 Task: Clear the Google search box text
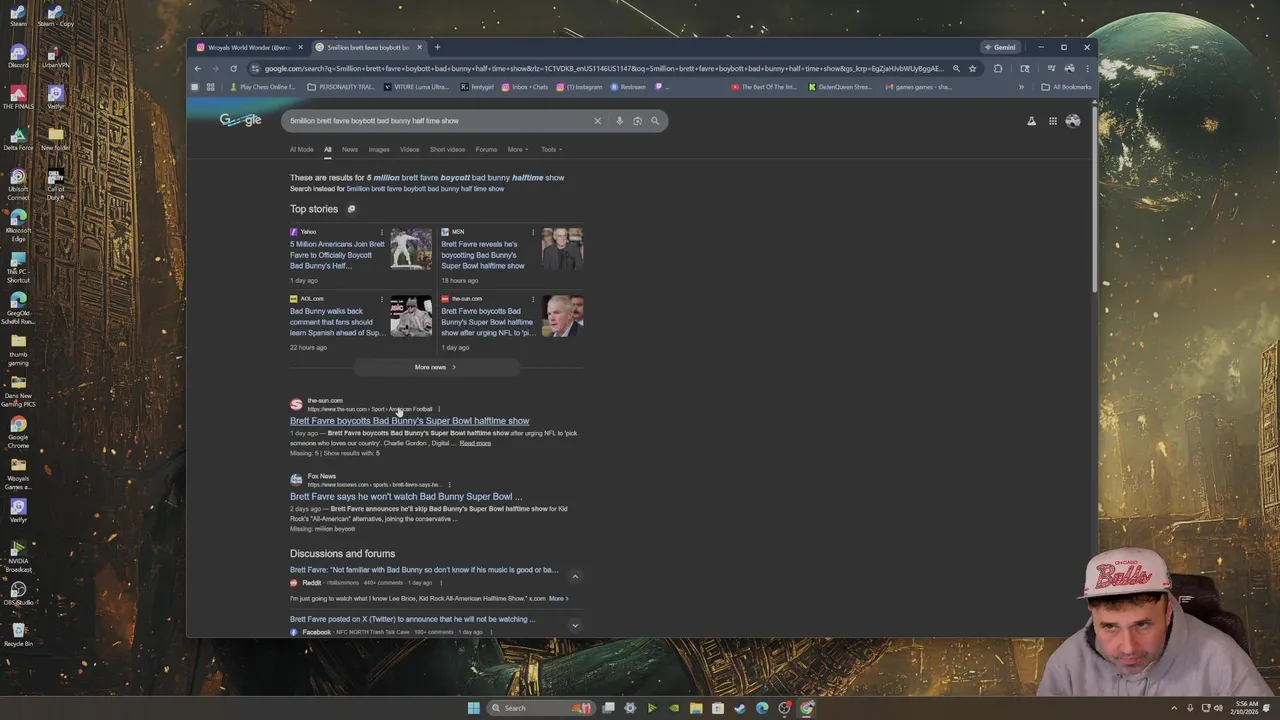point(598,121)
